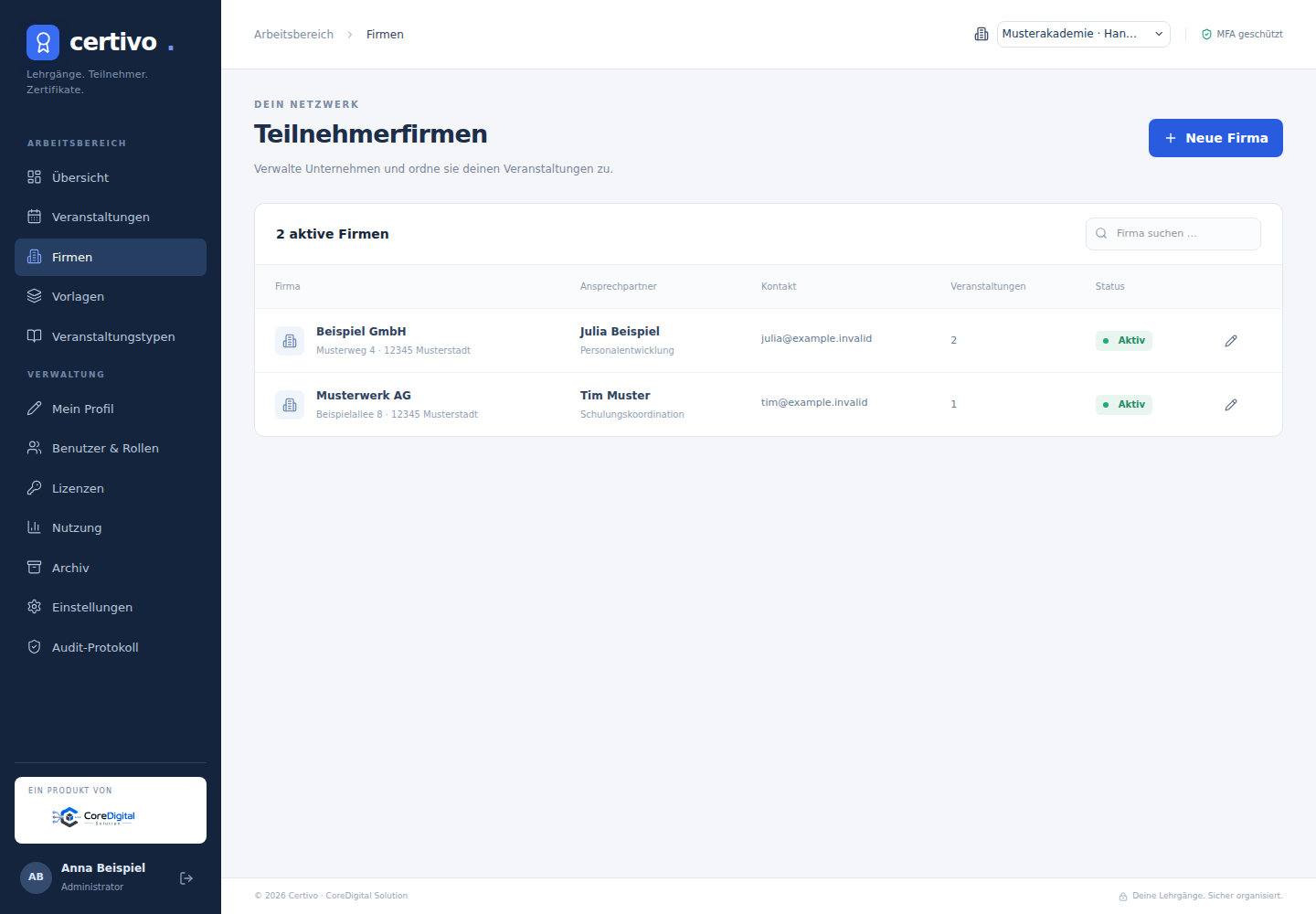Focus the Firma suchen search field
Screen dimensions: 1316x914
click(x=1173, y=234)
